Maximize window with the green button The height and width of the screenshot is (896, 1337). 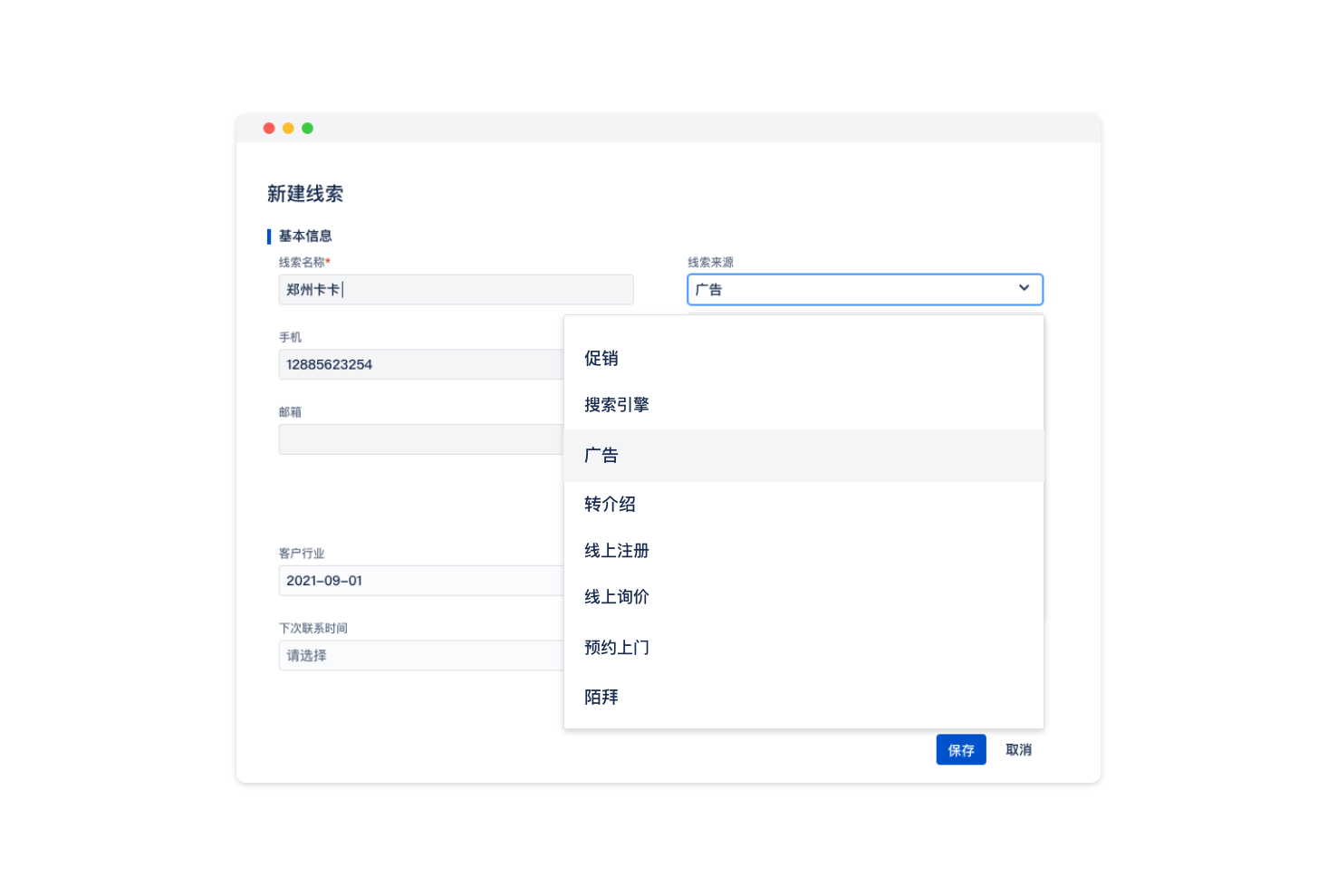coord(308,129)
